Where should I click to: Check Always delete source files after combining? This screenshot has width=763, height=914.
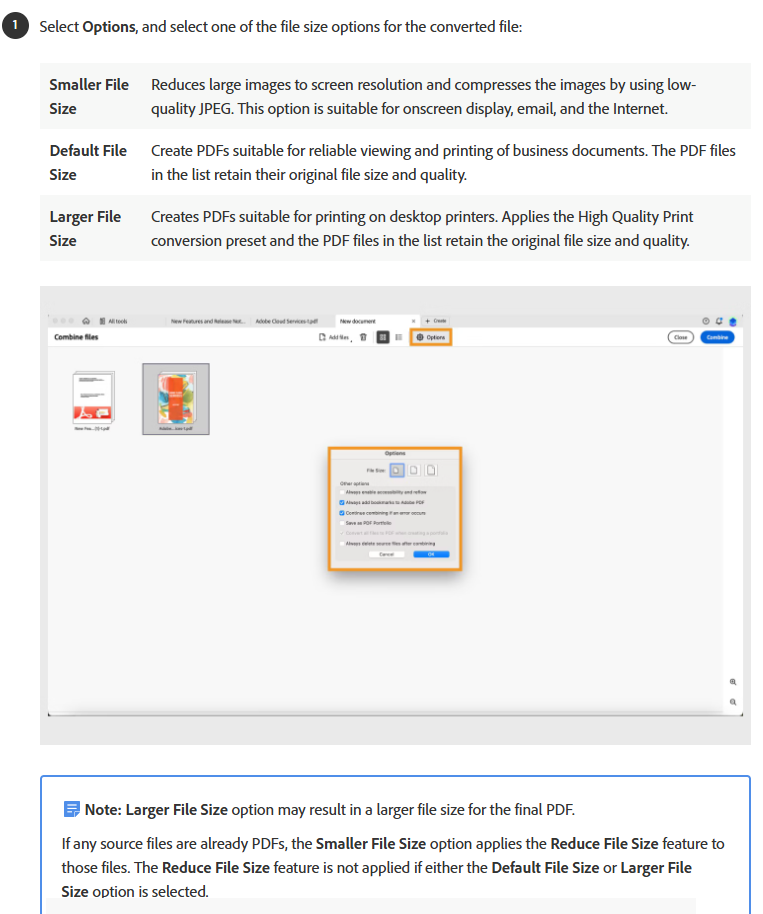pos(342,543)
